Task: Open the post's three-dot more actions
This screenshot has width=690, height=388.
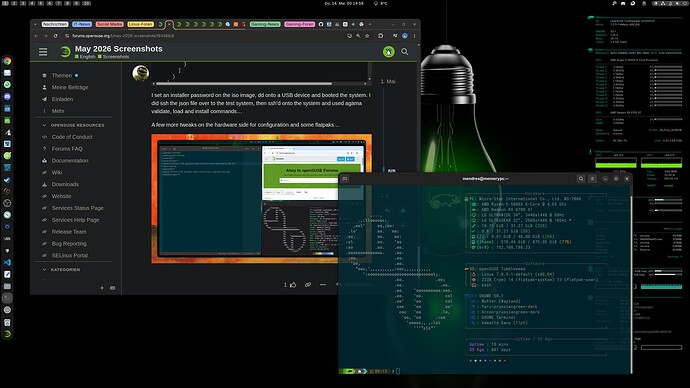Action: (323, 285)
